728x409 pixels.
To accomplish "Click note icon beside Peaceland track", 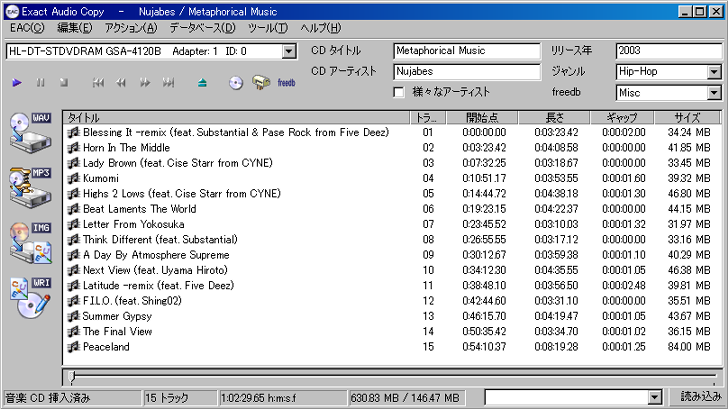I will tap(73, 347).
